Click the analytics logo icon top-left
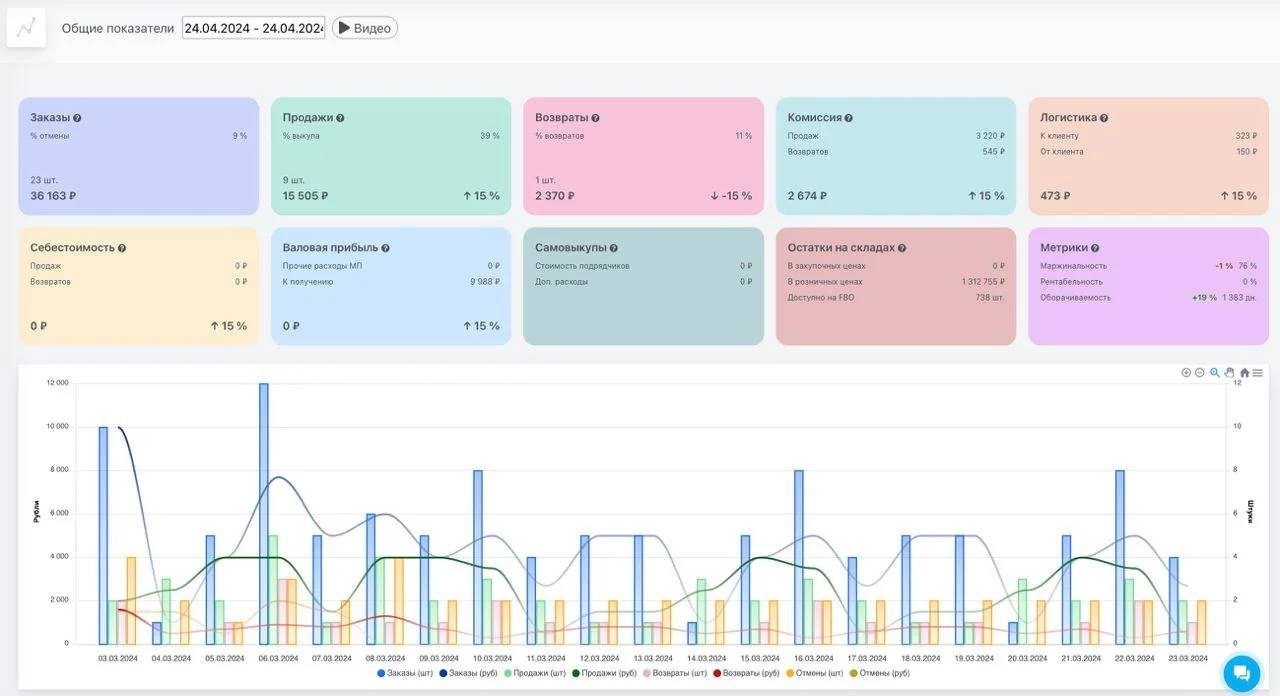Image resolution: width=1280 pixels, height=696 pixels. (x=27, y=28)
